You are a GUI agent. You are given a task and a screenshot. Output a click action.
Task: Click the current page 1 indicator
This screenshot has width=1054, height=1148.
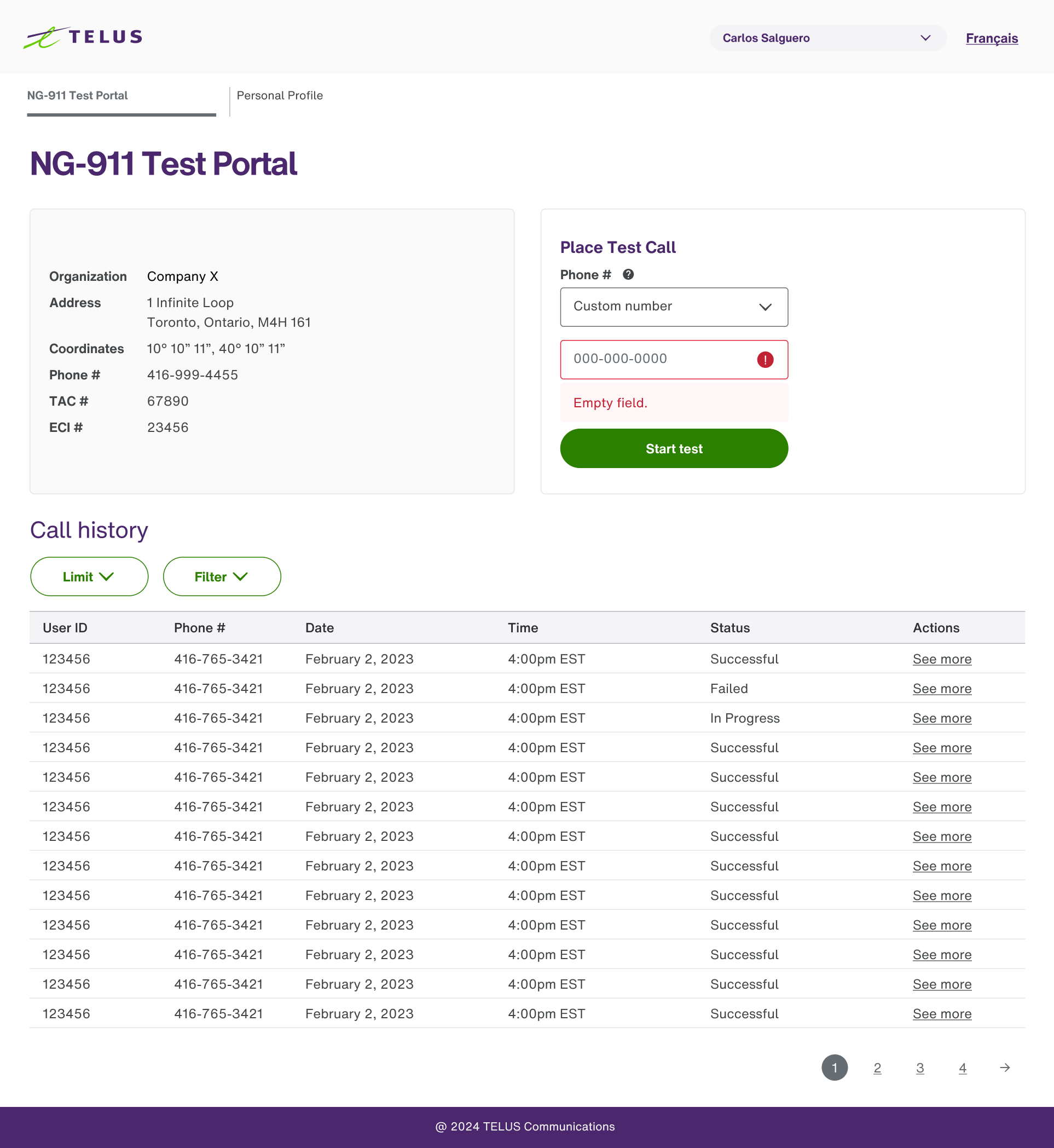tap(835, 1068)
